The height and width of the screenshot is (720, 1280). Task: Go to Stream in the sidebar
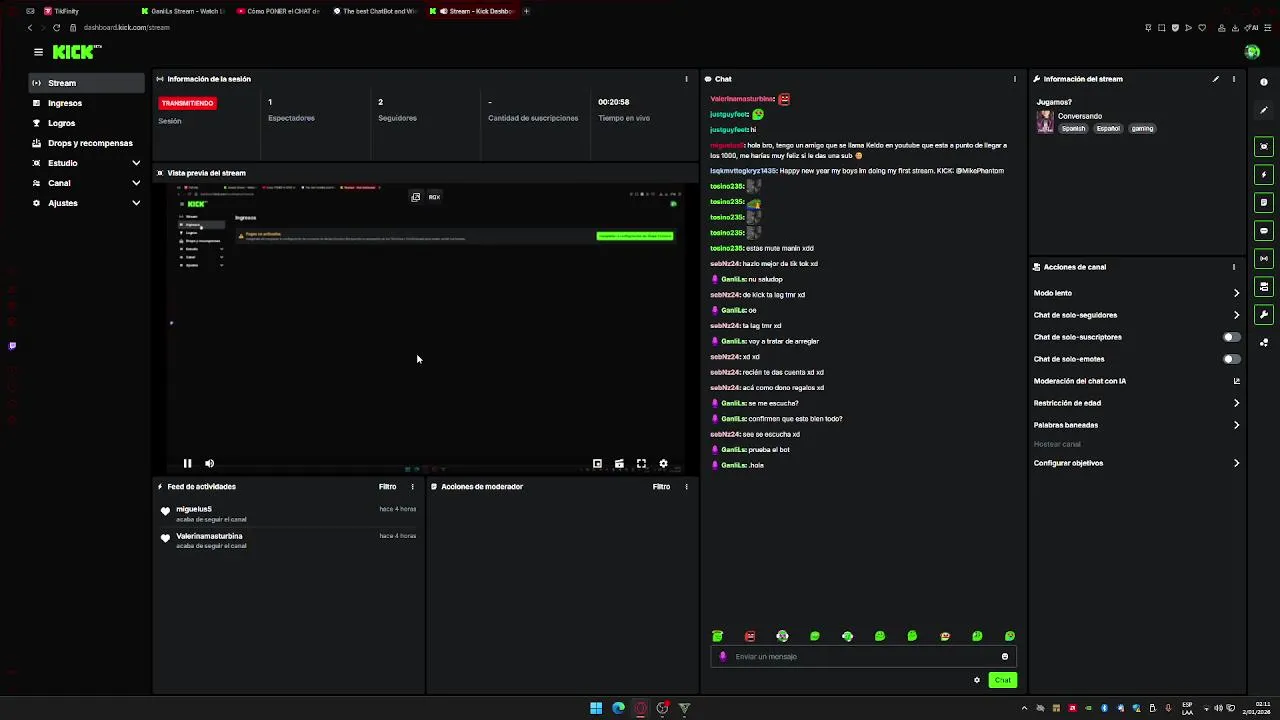(x=86, y=83)
